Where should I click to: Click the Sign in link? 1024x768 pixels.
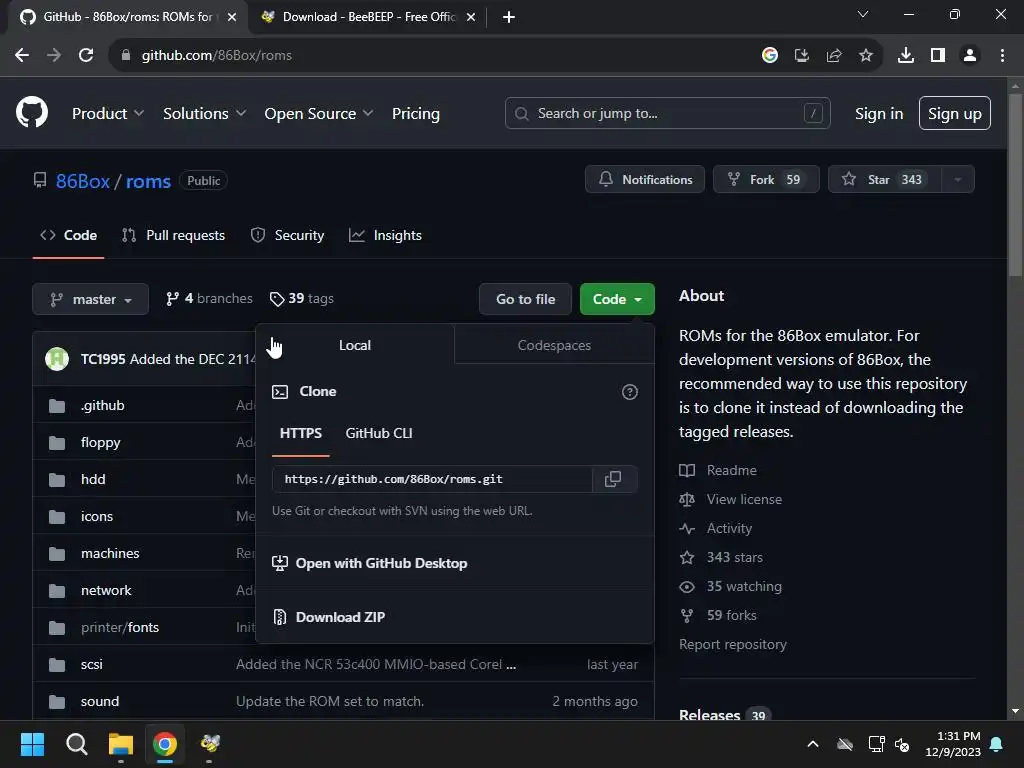879,114
